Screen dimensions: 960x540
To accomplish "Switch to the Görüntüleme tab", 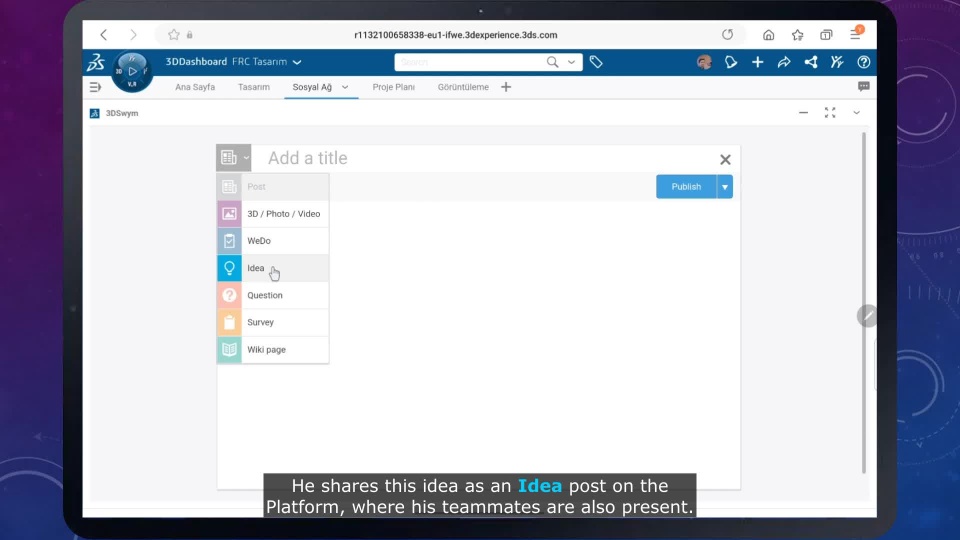I will pyautogui.click(x=463, y=87).
